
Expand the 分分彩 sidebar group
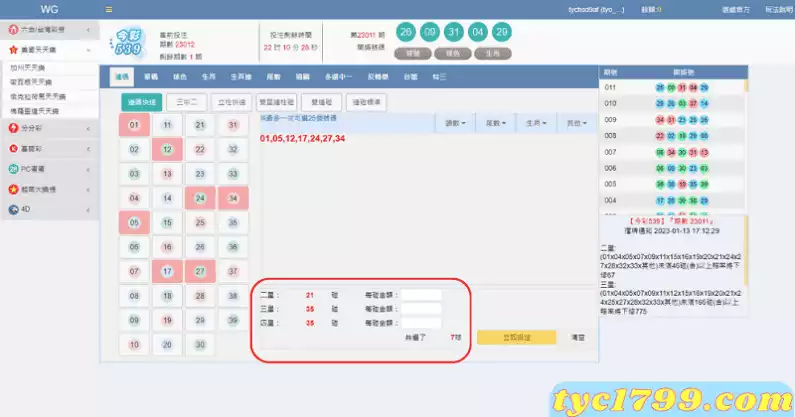tap(88, 129)
